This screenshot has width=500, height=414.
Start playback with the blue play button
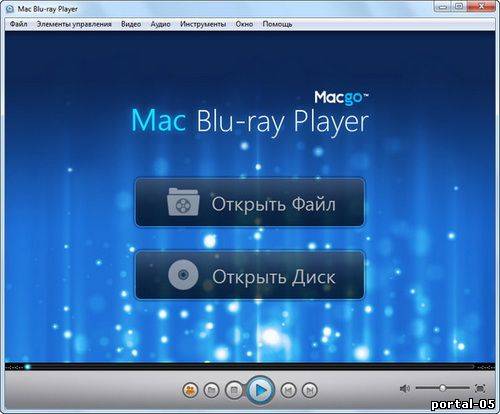[261, 389]
